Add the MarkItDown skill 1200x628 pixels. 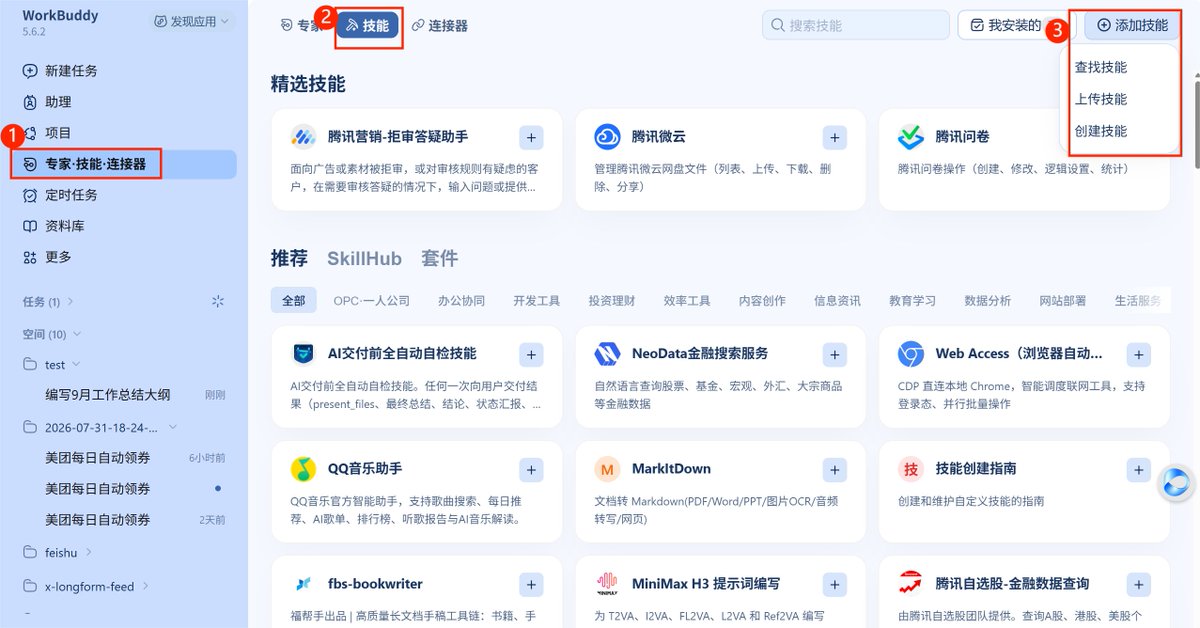point(835,470)
